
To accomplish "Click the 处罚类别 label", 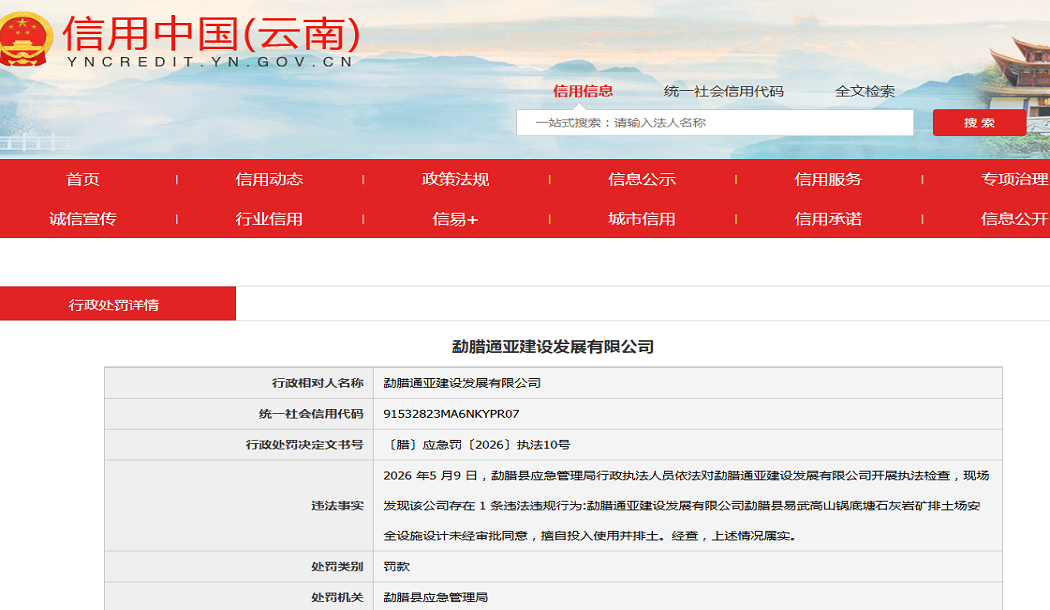I will coord(337,566).
